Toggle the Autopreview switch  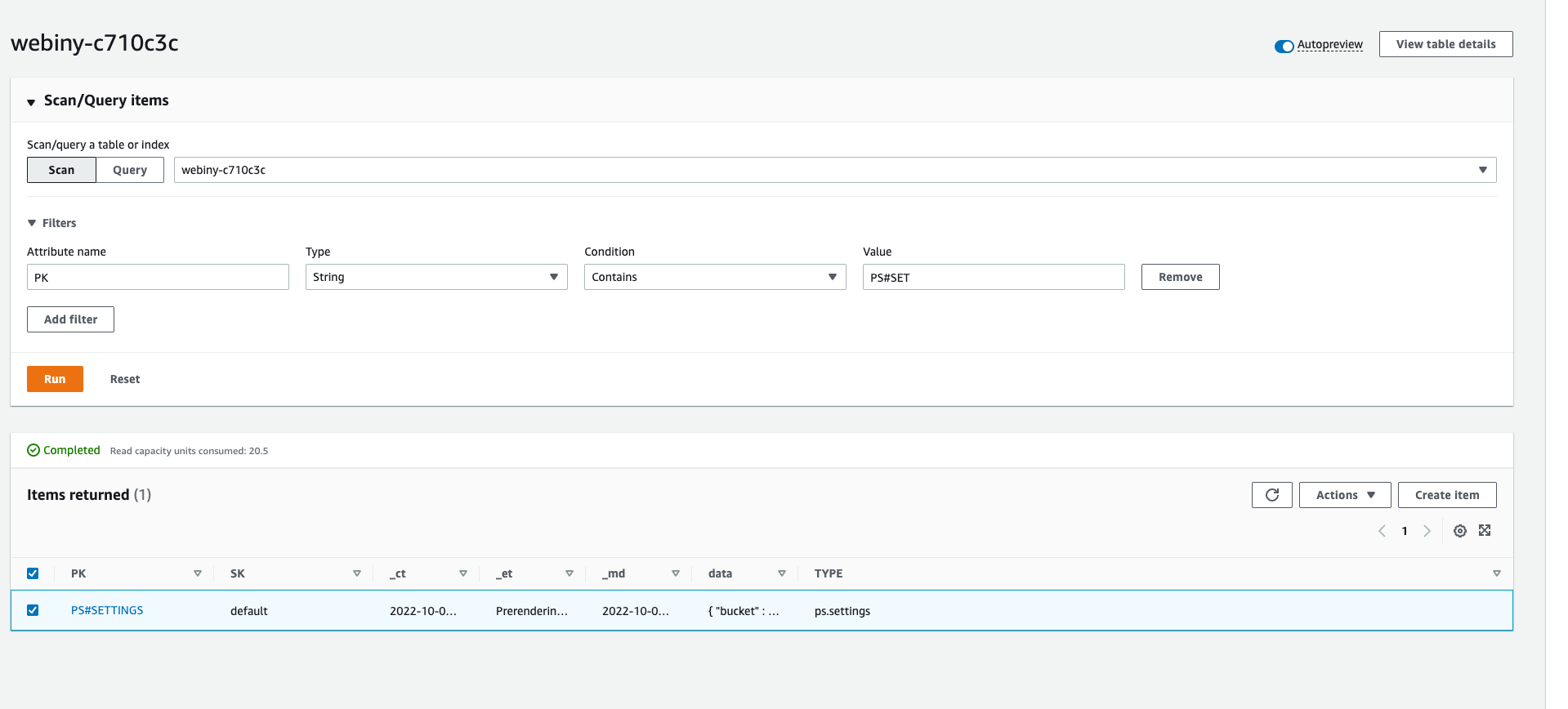pos(1284,46)
